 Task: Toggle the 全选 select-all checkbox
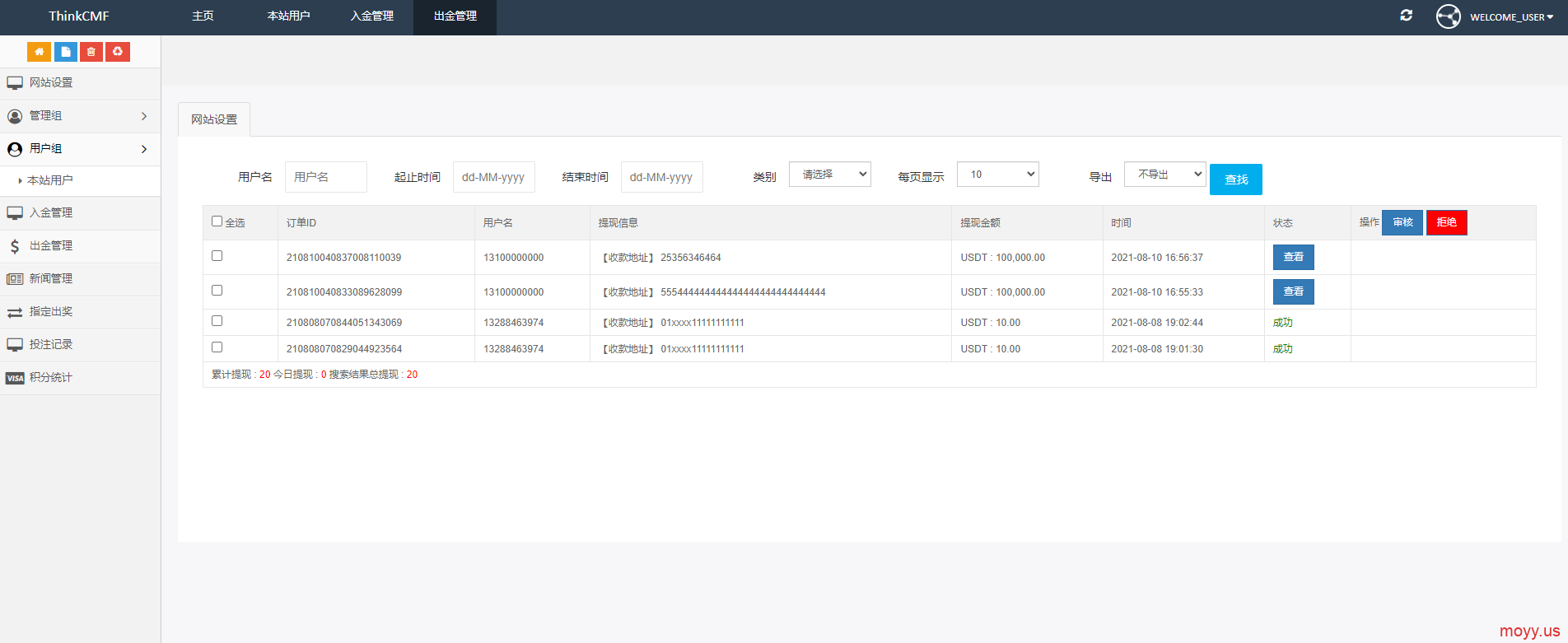(217, 221)
